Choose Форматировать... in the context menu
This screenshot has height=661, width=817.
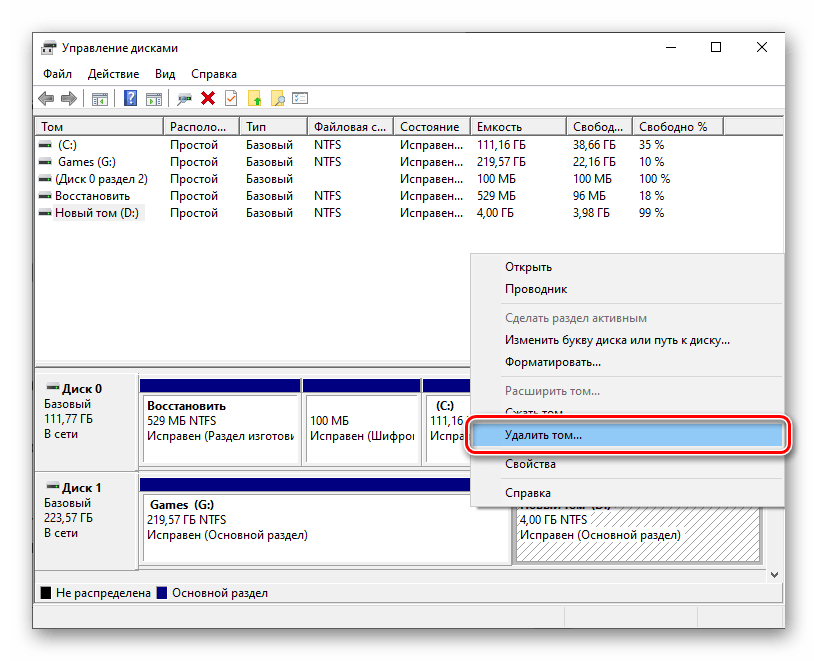tap(552, 362)
